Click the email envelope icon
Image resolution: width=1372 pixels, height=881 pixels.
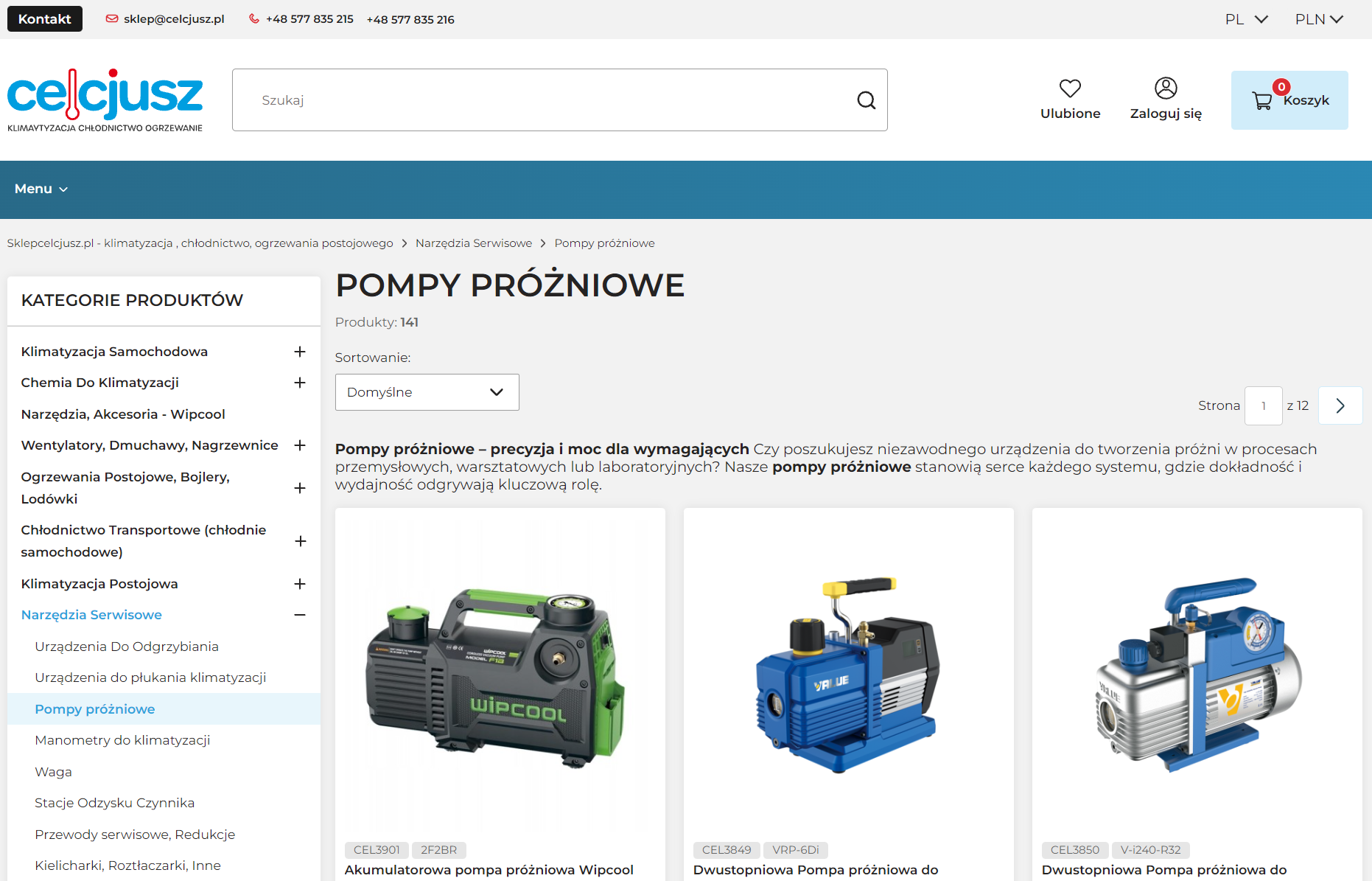coord(112,19)
